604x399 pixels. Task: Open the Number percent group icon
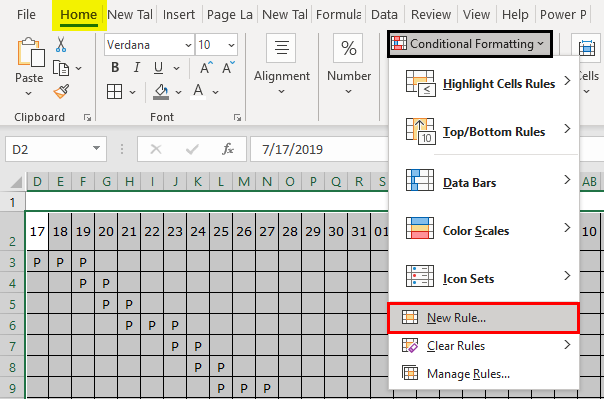348,48
